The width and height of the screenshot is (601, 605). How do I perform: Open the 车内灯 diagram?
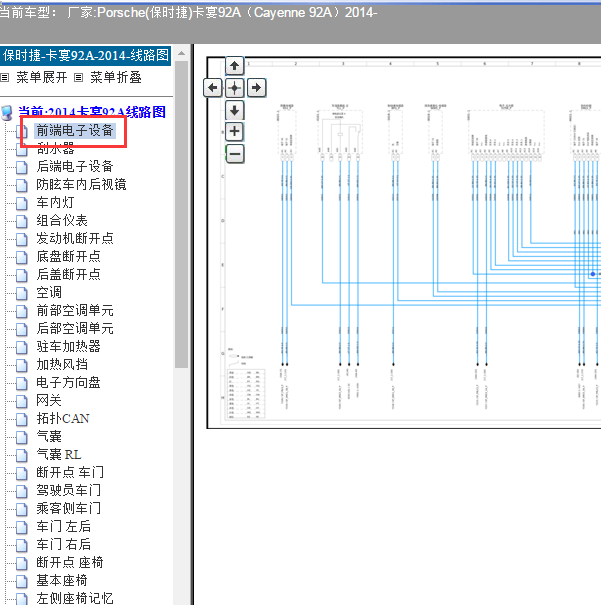pos(55,202)
